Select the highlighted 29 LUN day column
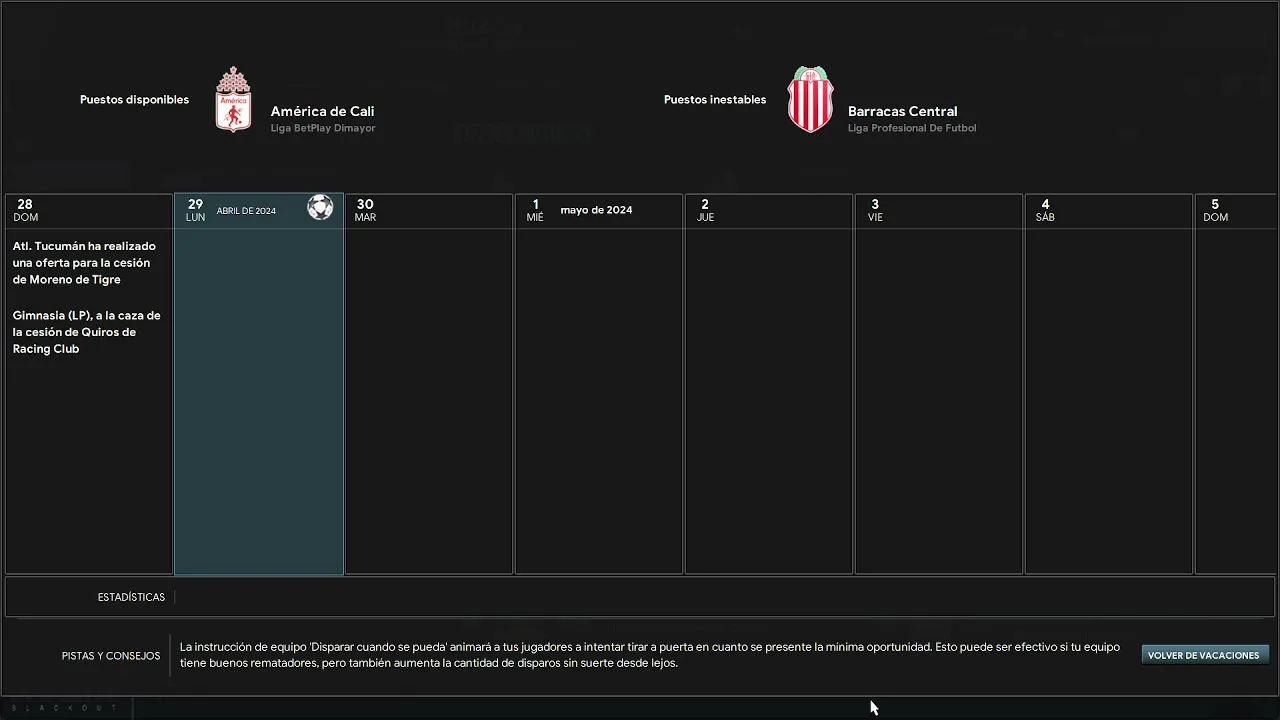This screenshot has width=1280, height=720. 259,384
